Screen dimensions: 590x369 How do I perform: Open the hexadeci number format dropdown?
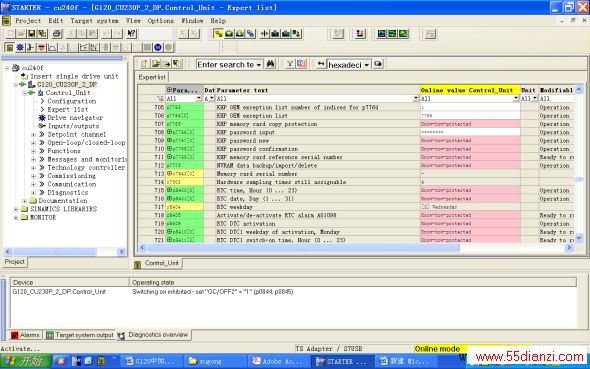tap(366, 65)
